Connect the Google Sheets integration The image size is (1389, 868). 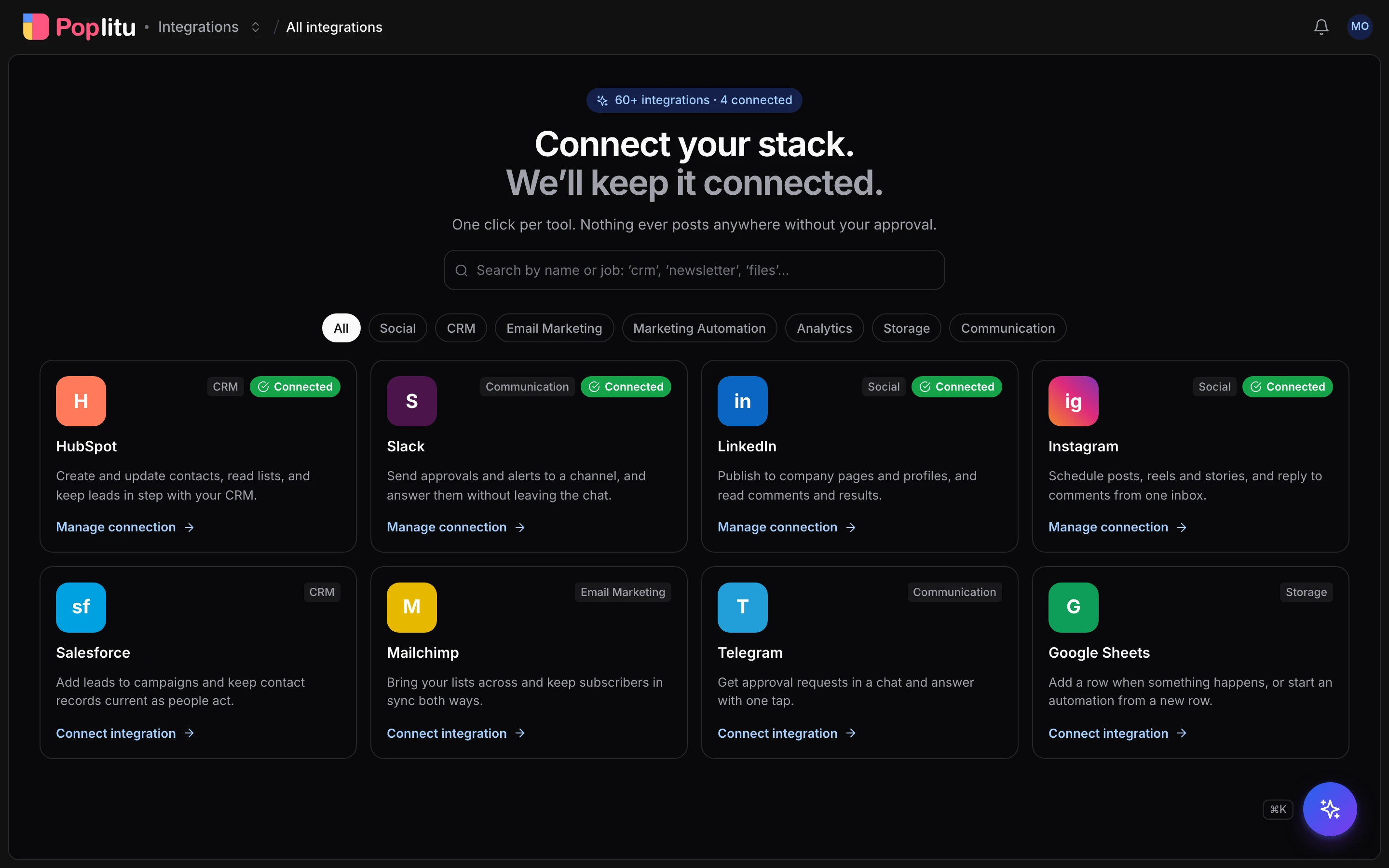coord(1117,733)
